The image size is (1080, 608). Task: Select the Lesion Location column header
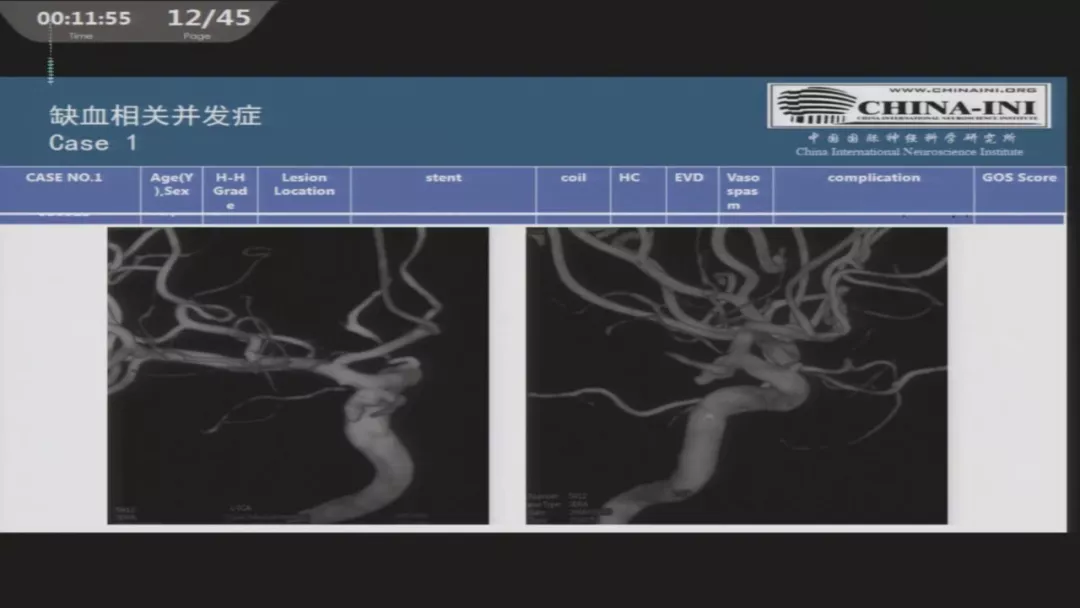(304, 184)
